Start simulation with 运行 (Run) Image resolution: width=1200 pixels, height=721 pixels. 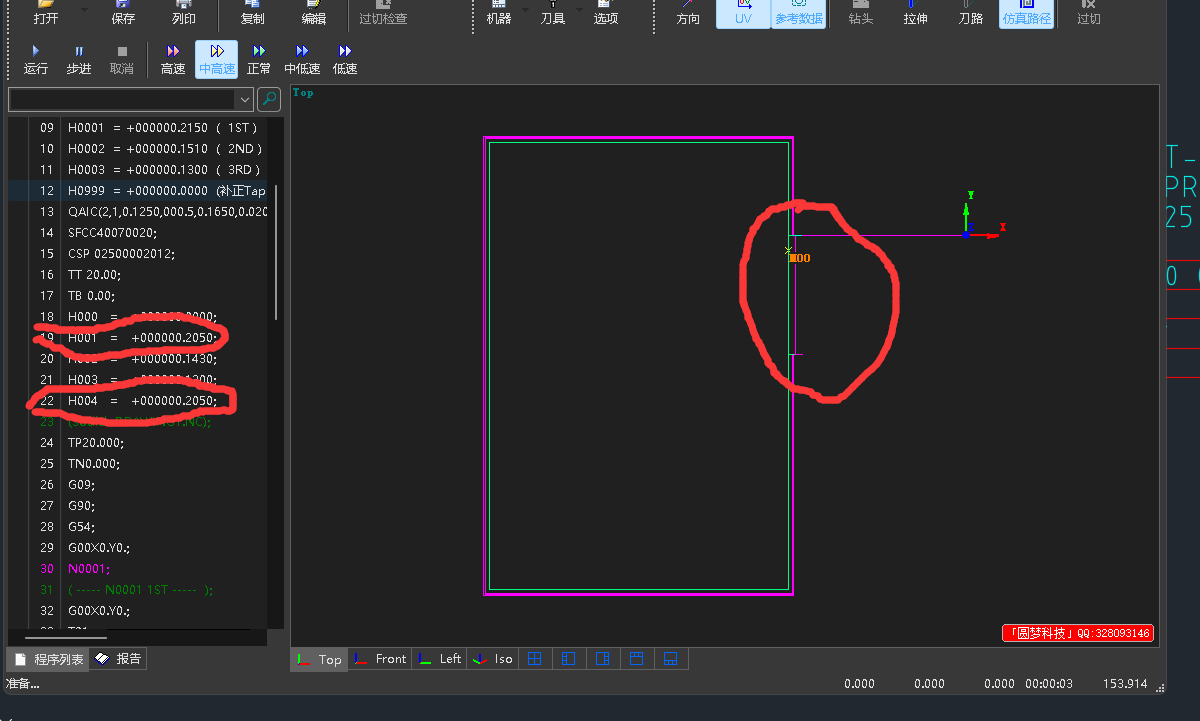pos(36,60)
